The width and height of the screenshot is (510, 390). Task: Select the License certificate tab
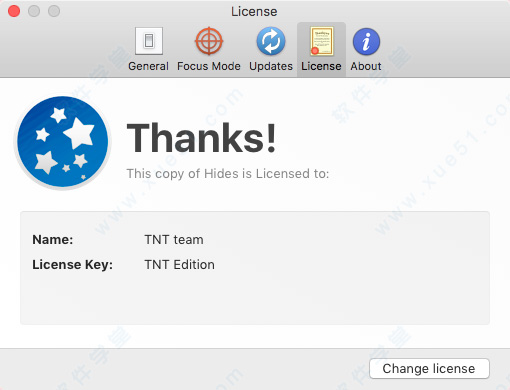[x=321, y=49]
